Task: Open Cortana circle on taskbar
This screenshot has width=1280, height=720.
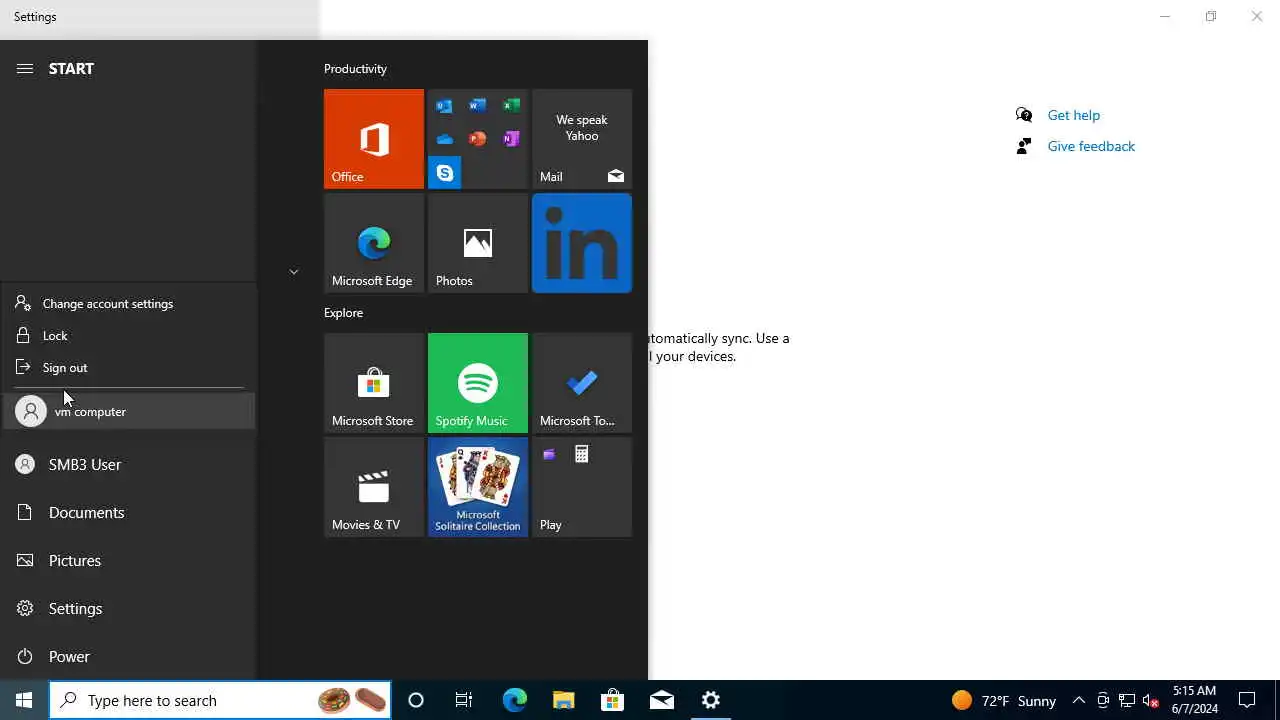Action: [416, 700]
